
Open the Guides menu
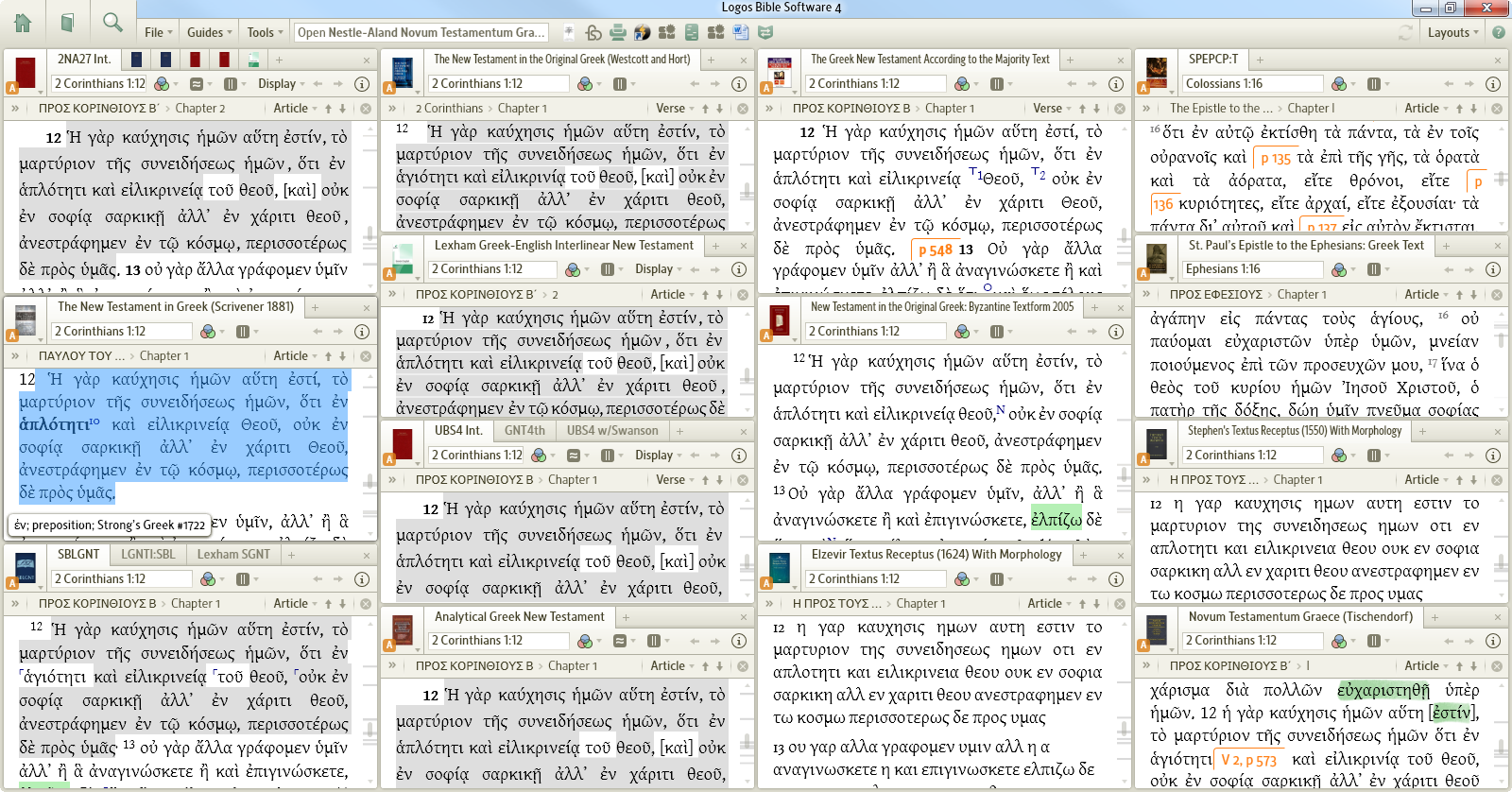pos(209,32)
